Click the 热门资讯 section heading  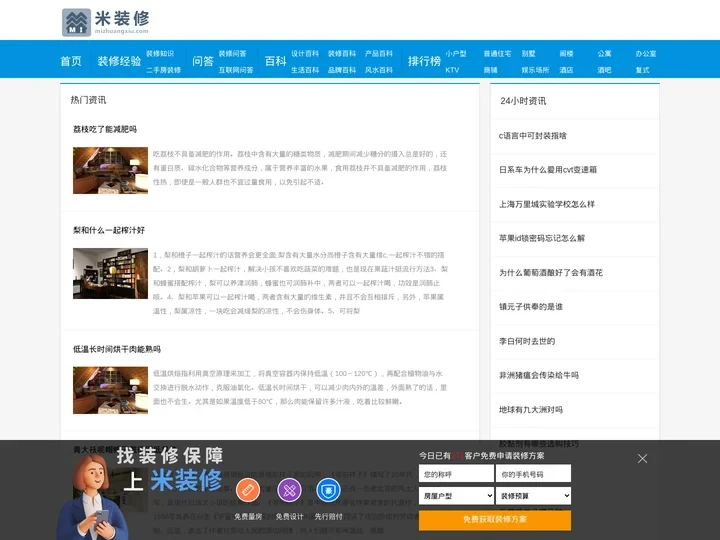tap(88, 100)
